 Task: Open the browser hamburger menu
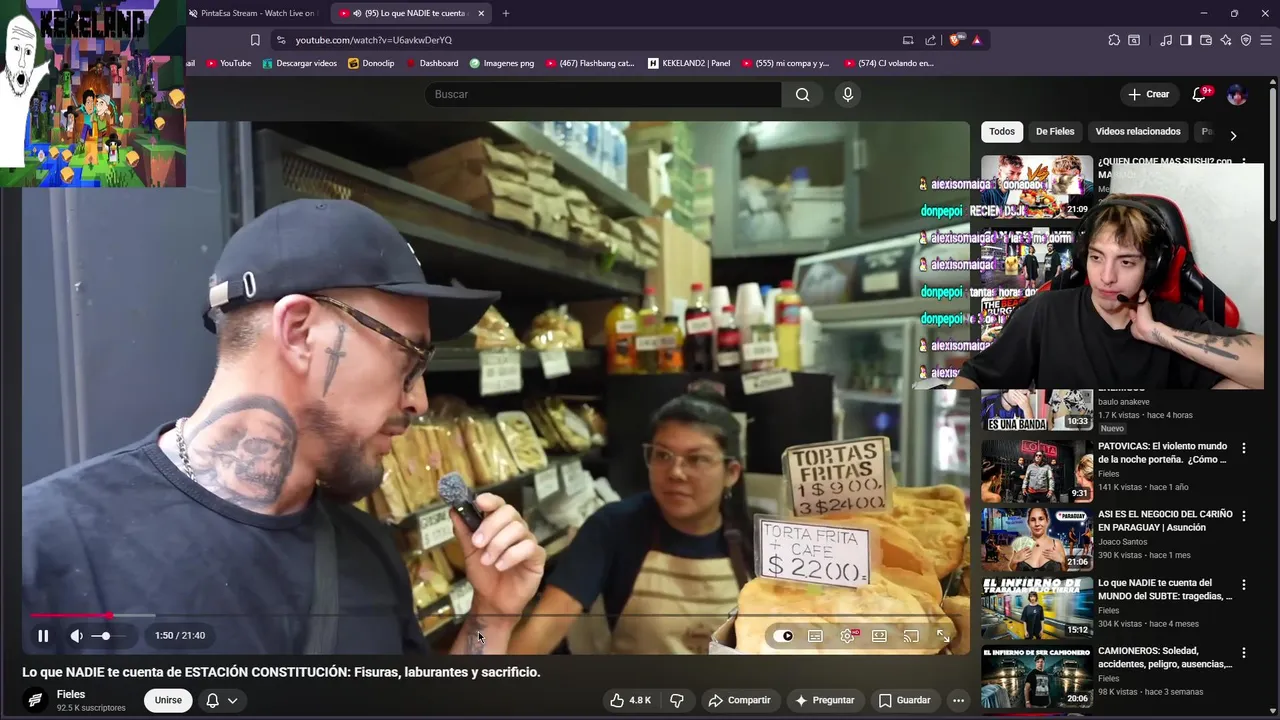1266,40
